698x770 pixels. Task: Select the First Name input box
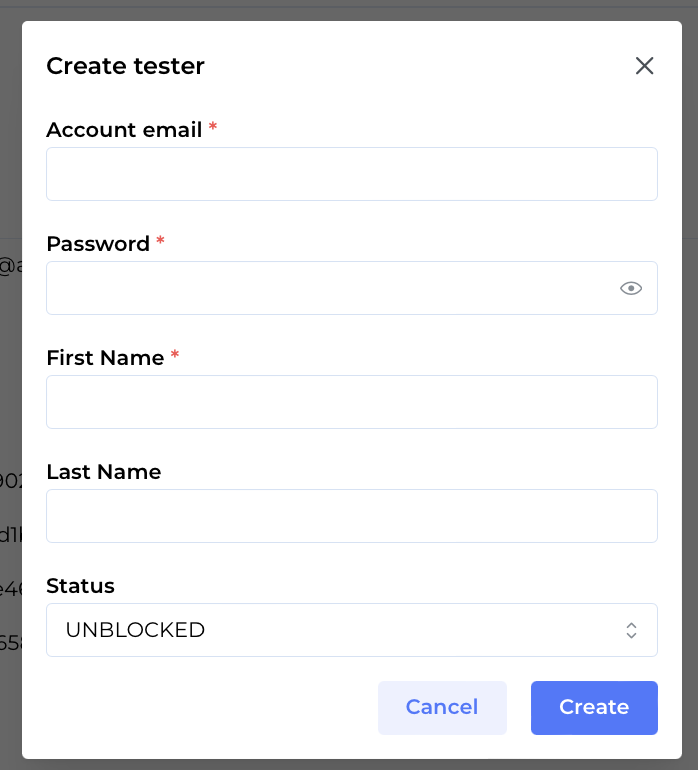tap(351, 402)
